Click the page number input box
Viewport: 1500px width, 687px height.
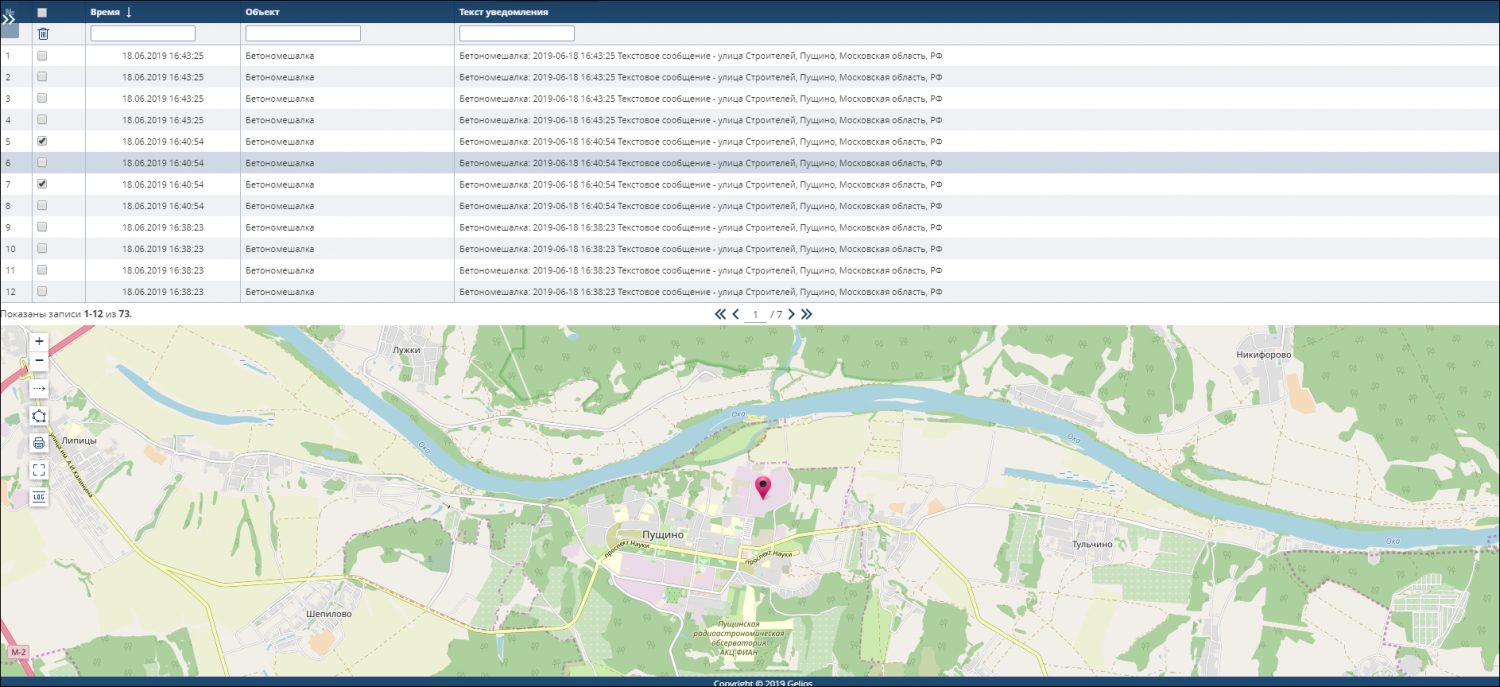[757, 314]
